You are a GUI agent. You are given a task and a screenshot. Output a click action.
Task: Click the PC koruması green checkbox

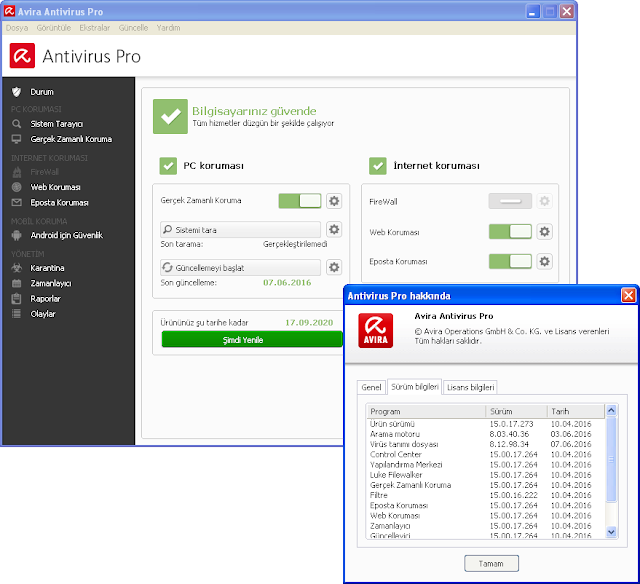[x=168, y=166]
